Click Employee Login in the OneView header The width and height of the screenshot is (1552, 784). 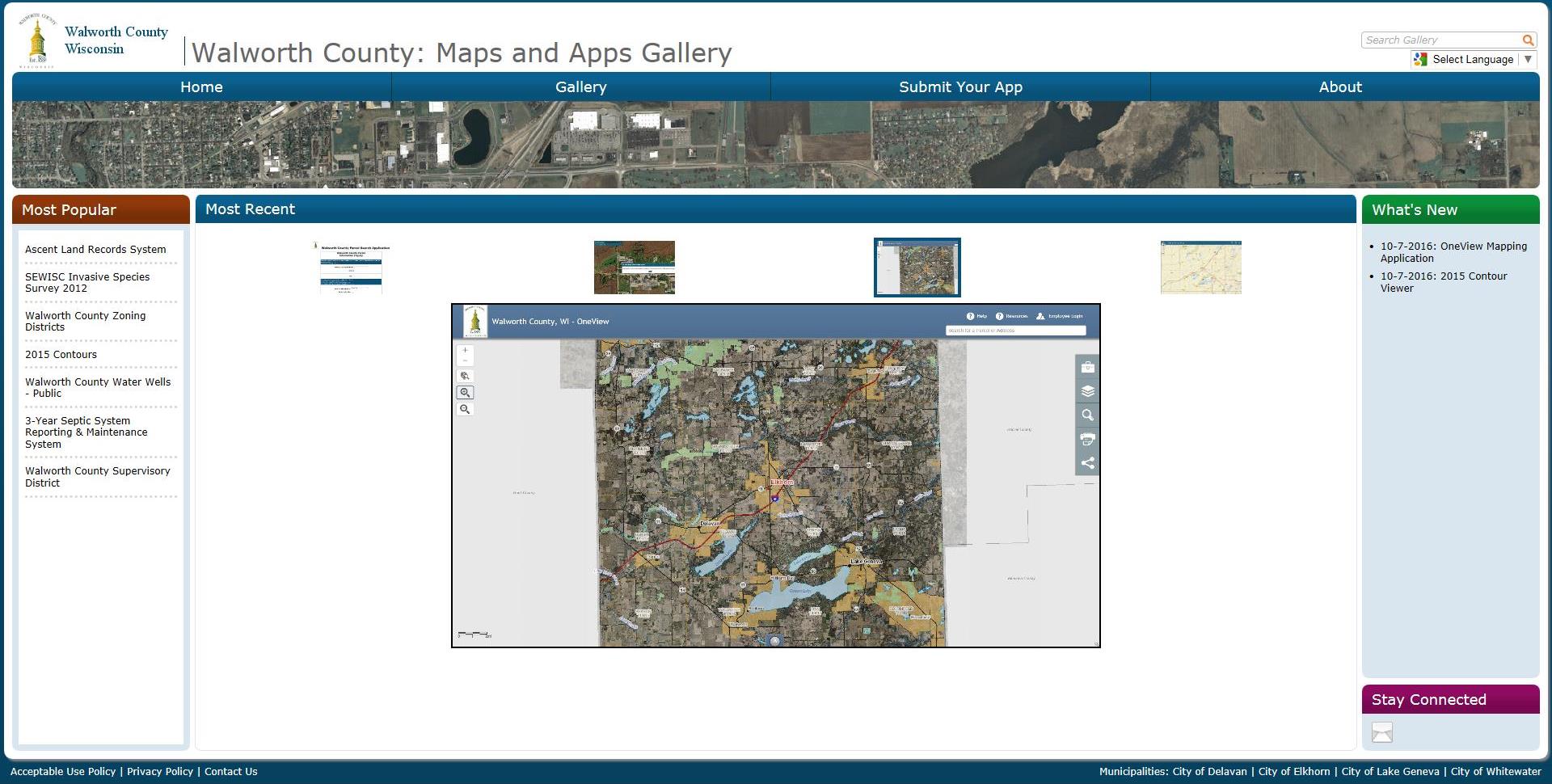click(1063, 316)
